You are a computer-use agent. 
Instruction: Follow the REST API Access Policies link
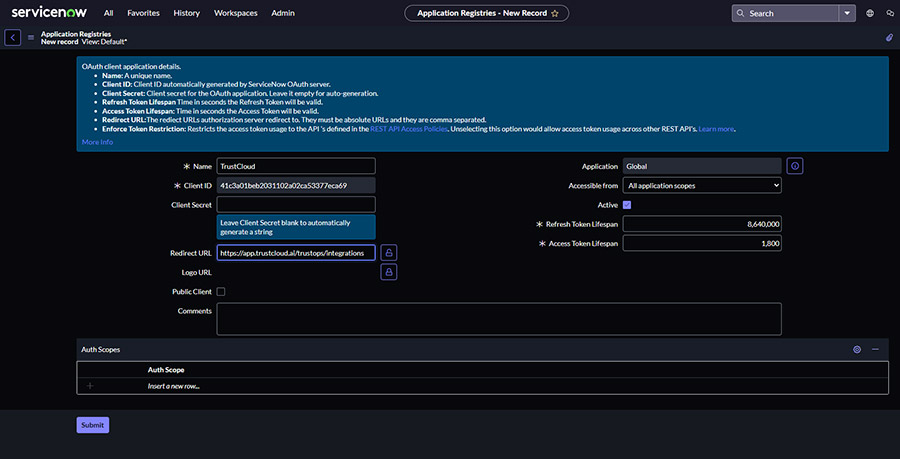pyautogui.click(x=409, y=129)
